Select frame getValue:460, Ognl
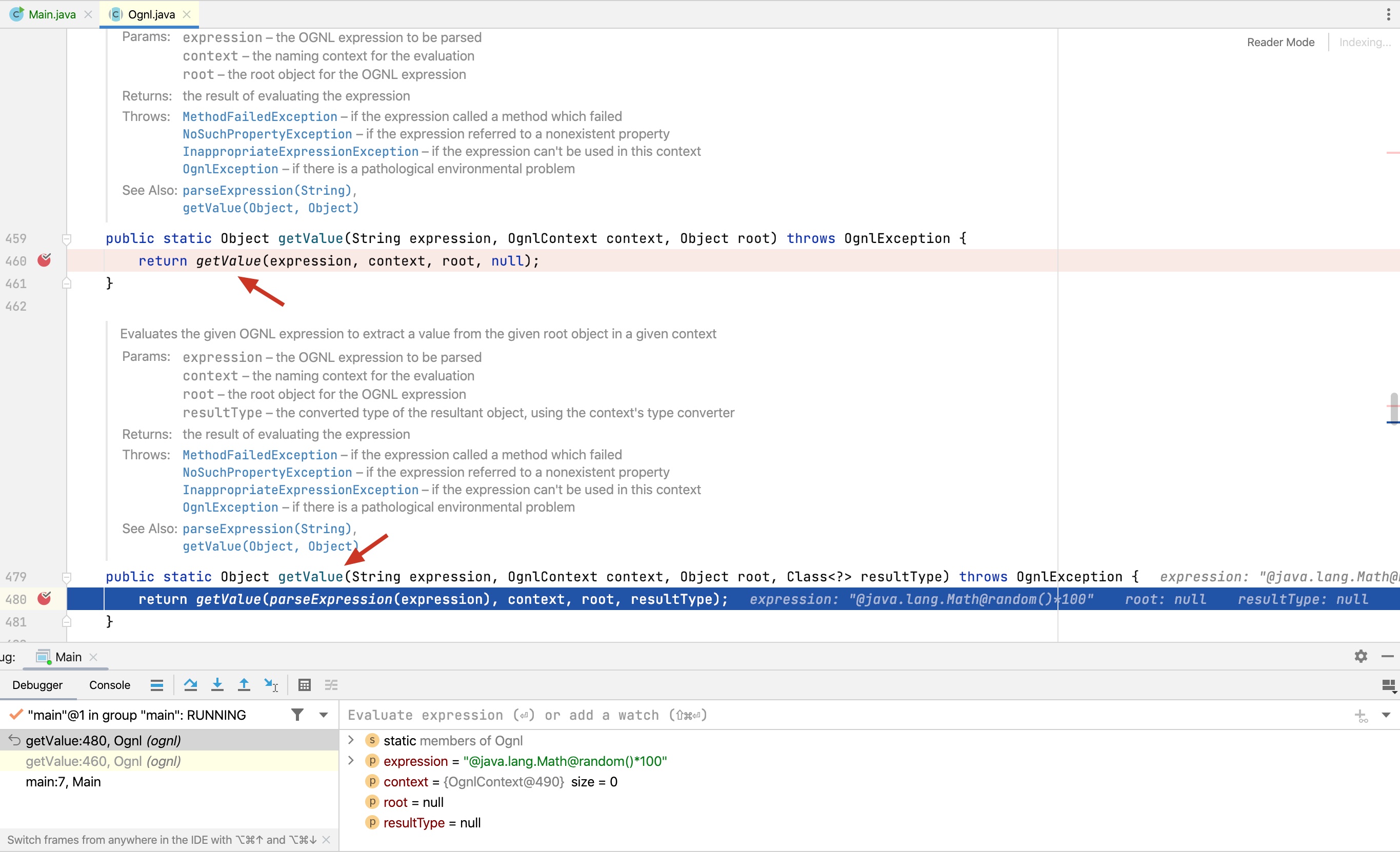The height and width of the screenshot is (852, 1400). 169,761
